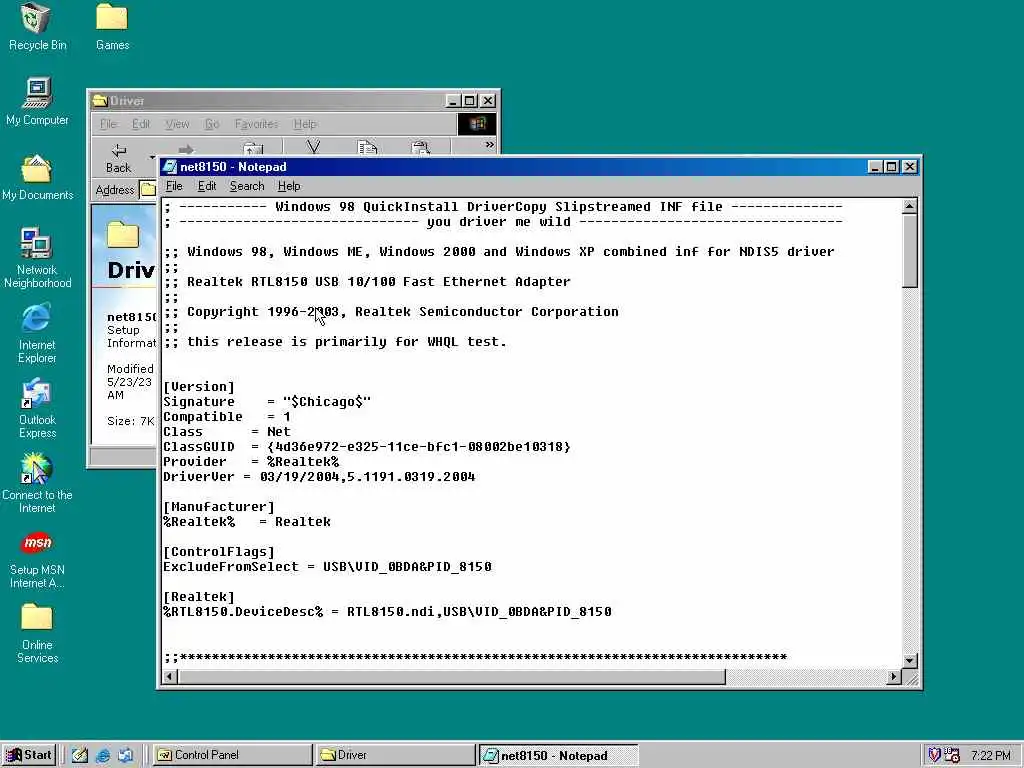
Task: Maximize the Notepad window
Action: 891,167
